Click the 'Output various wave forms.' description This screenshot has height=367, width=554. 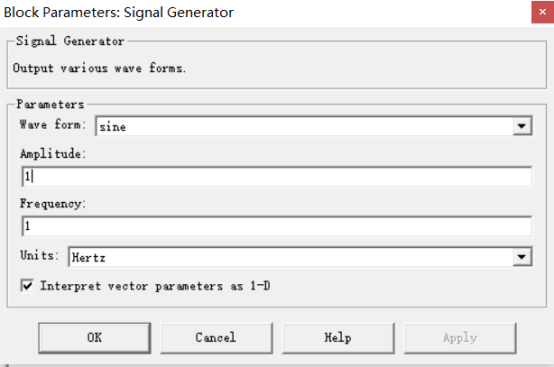click(99, 67)
